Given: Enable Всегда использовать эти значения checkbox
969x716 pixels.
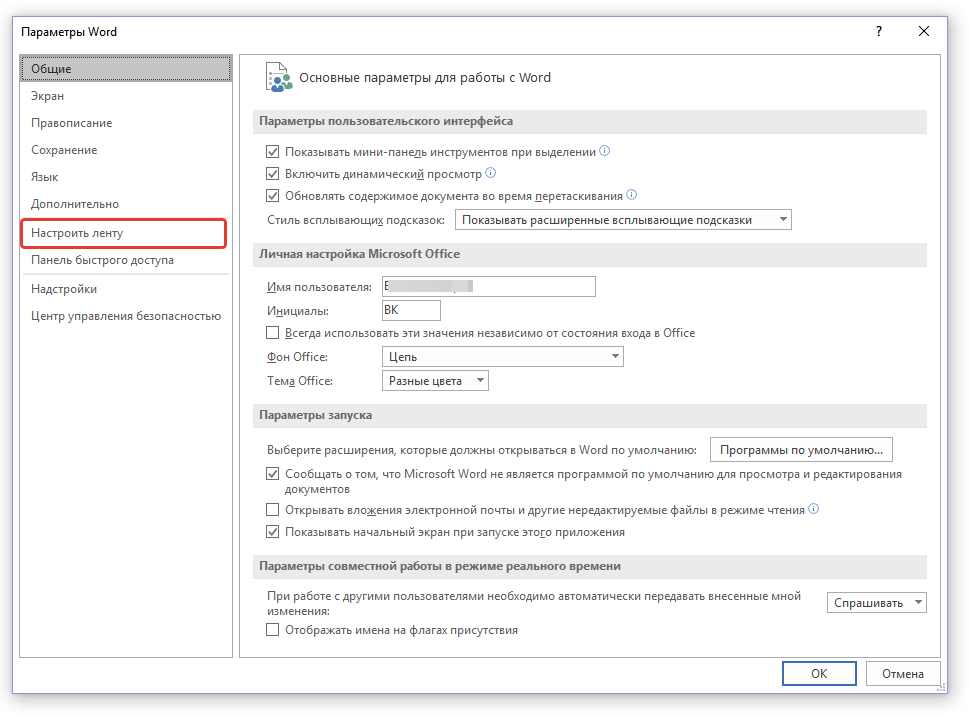Looking at the screenshot, I should (x=273, y=333).
